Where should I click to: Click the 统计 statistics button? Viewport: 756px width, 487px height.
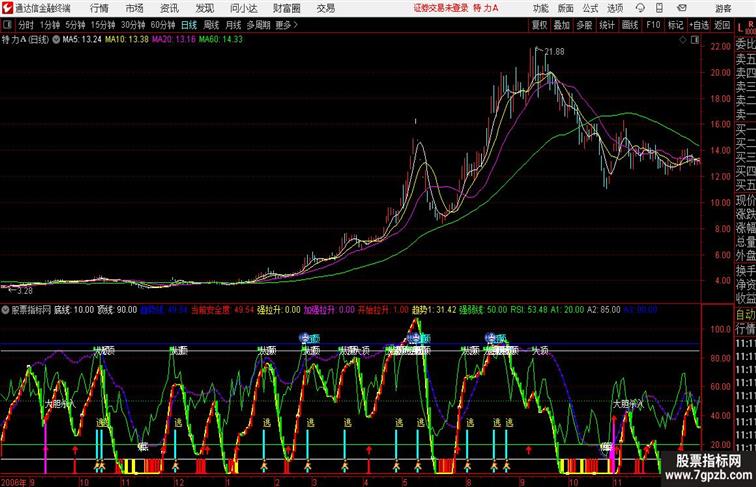[607, 25]
